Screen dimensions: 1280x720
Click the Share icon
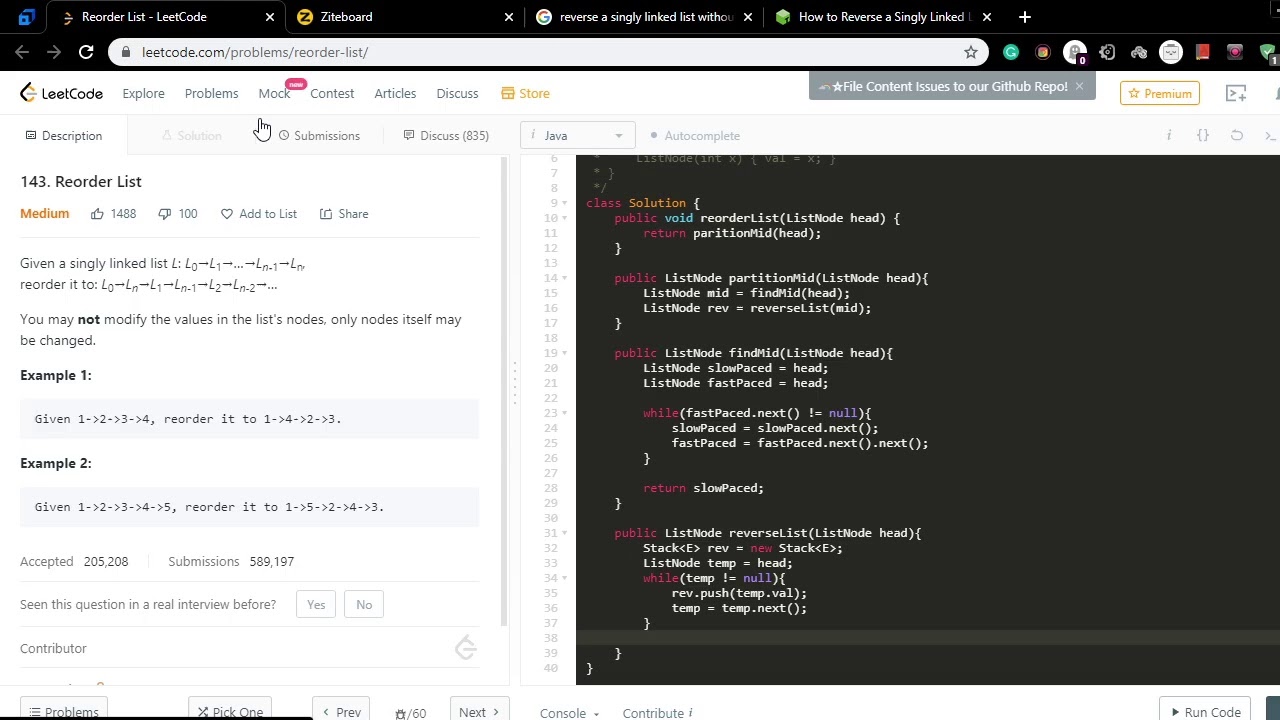tap(326, 214)
